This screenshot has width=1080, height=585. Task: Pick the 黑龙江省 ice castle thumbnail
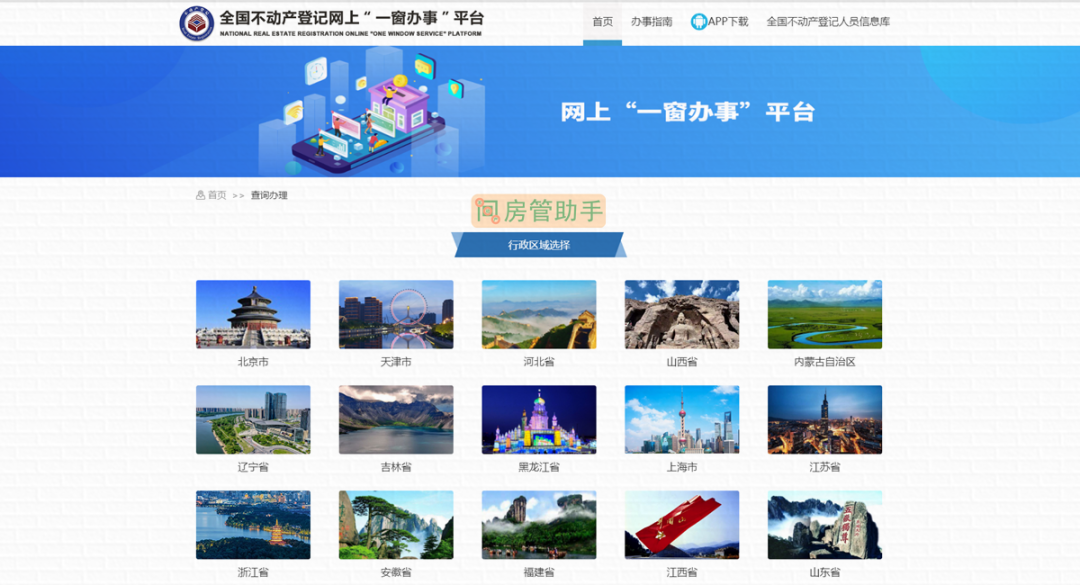(x=539, y=419)
